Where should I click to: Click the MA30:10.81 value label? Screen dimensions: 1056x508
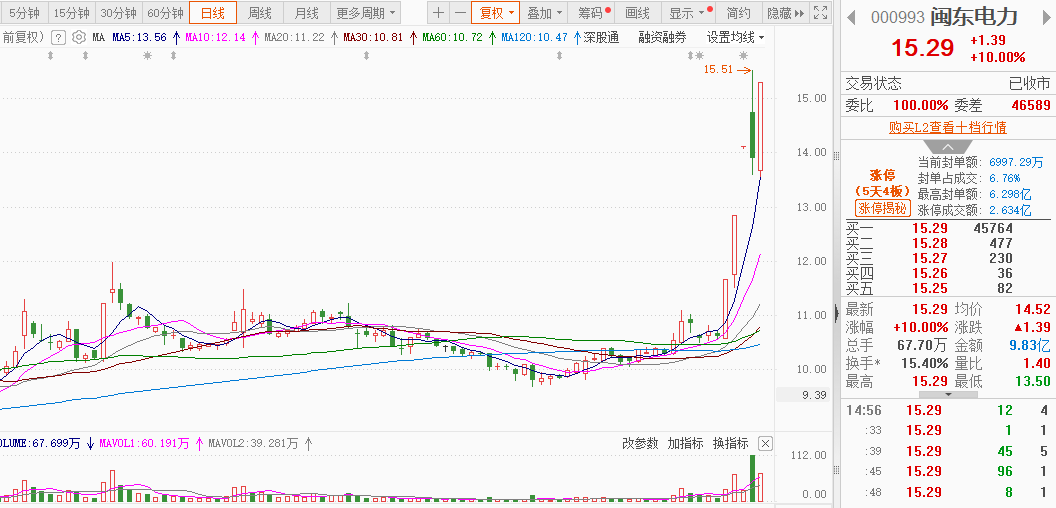pos(373,38)
